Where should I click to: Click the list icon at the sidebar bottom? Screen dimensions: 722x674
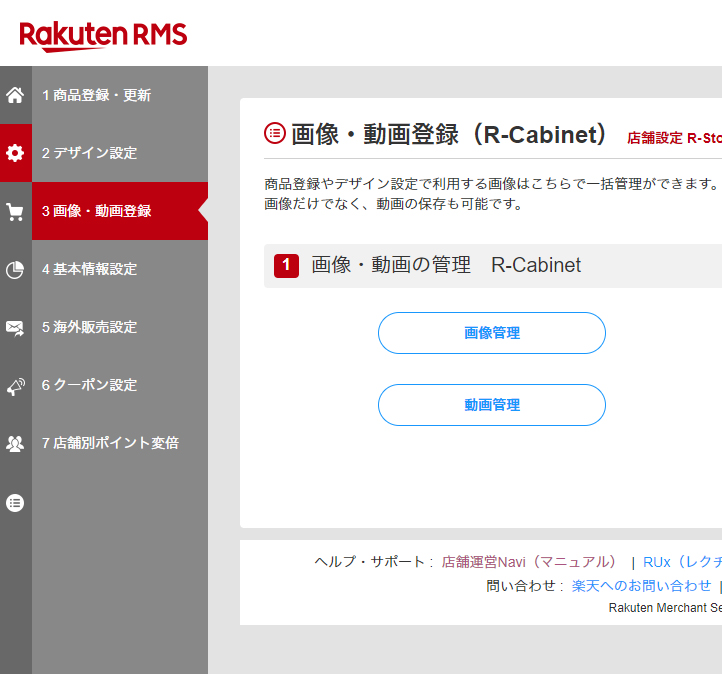(x=15, y=503)
